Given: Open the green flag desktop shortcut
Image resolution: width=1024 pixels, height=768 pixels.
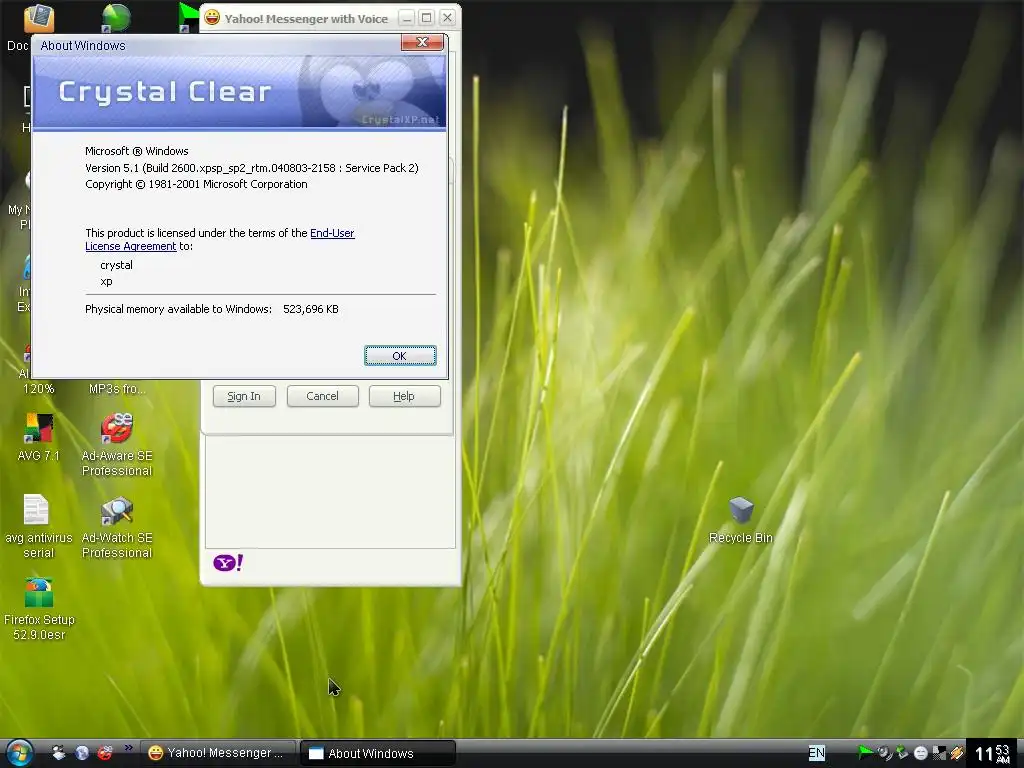Looking at the screenshot, I should tap(188, 18).
